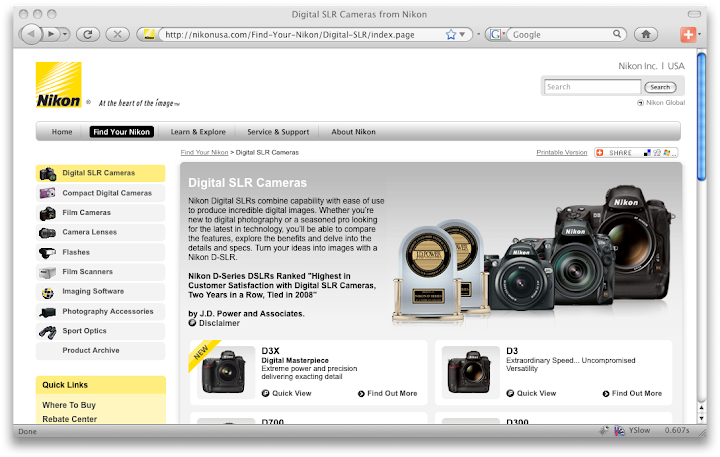The image size is (720, 457).
Task: Click the Imaging Software category text
Action: pyautogui.click(x=93, y=291)
